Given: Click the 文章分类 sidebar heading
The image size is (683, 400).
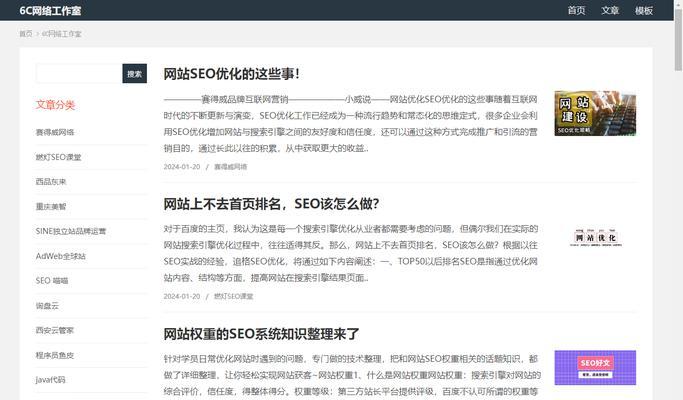Looking at the screenshot, I should (x=55, y=105).
